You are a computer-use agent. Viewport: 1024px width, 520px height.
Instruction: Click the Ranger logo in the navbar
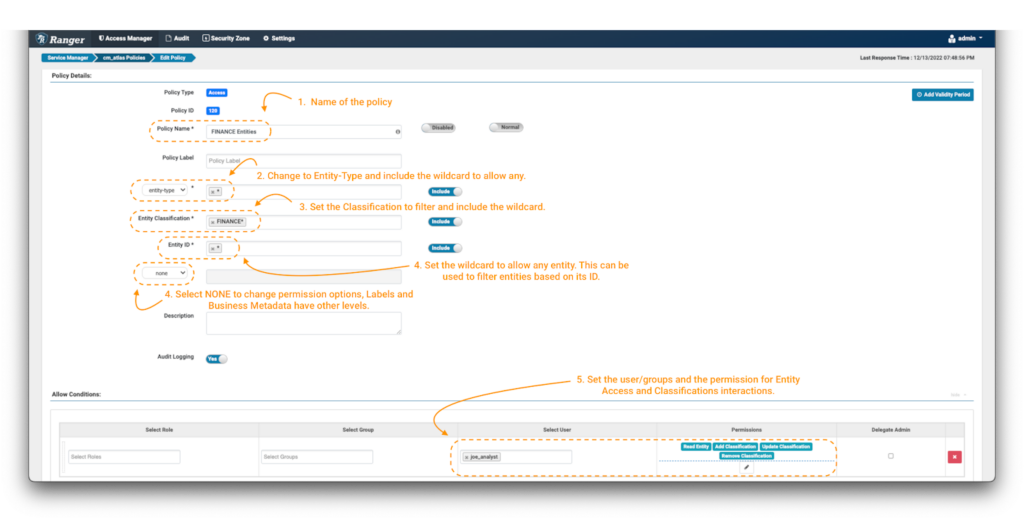point(61,39)
